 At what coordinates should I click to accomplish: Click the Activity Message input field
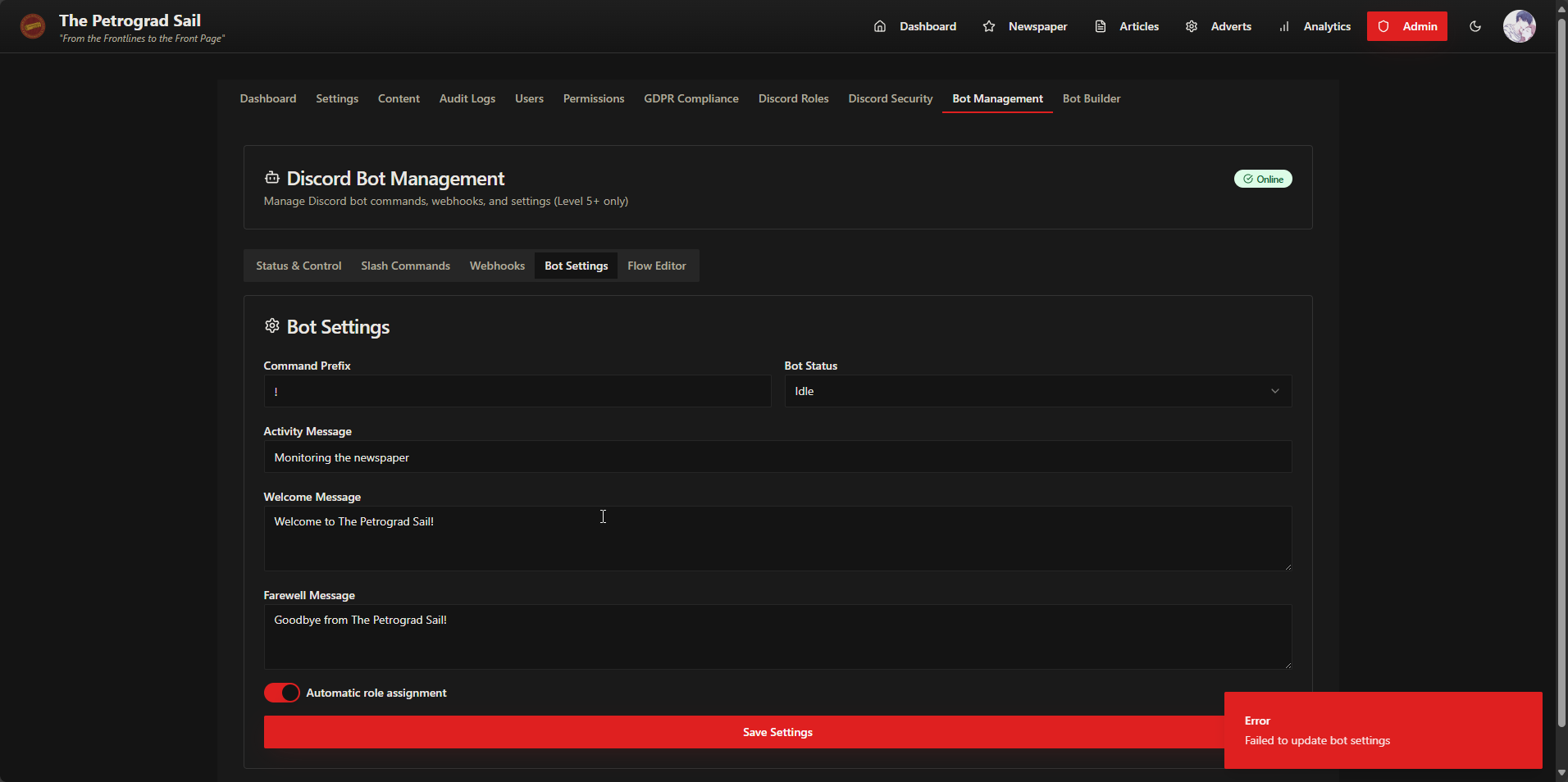777,457
